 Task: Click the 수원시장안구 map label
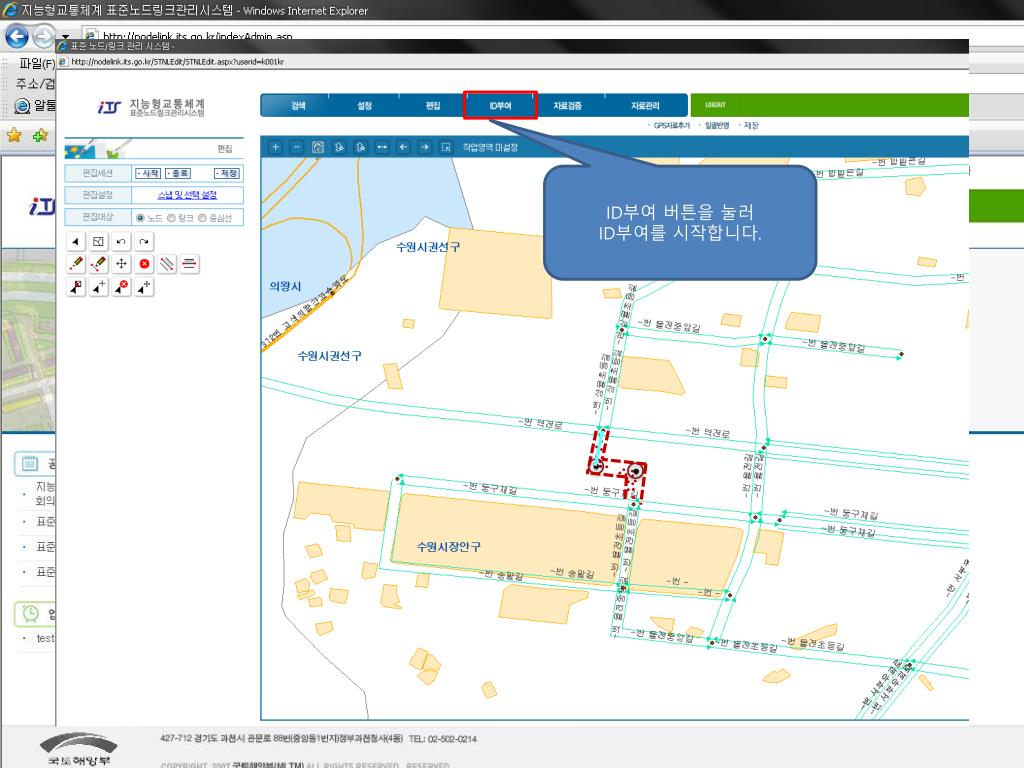click(x=449, y=547)
